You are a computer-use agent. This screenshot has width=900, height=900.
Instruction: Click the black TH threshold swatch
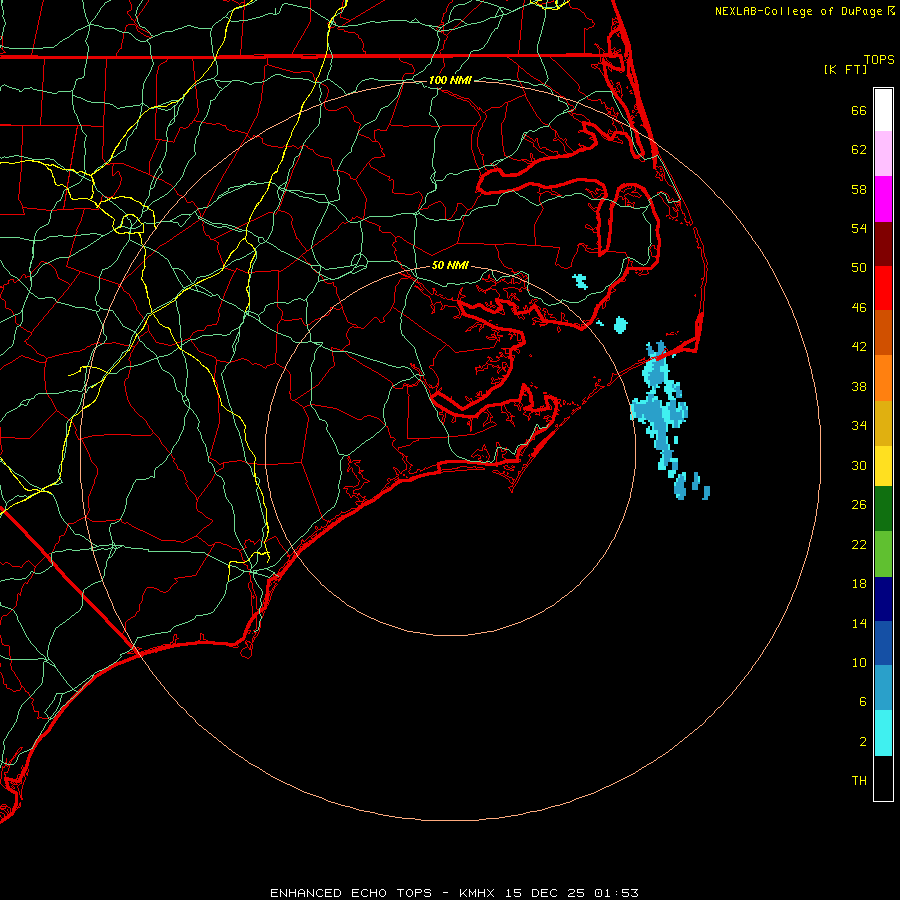click(x=883, y=778)
